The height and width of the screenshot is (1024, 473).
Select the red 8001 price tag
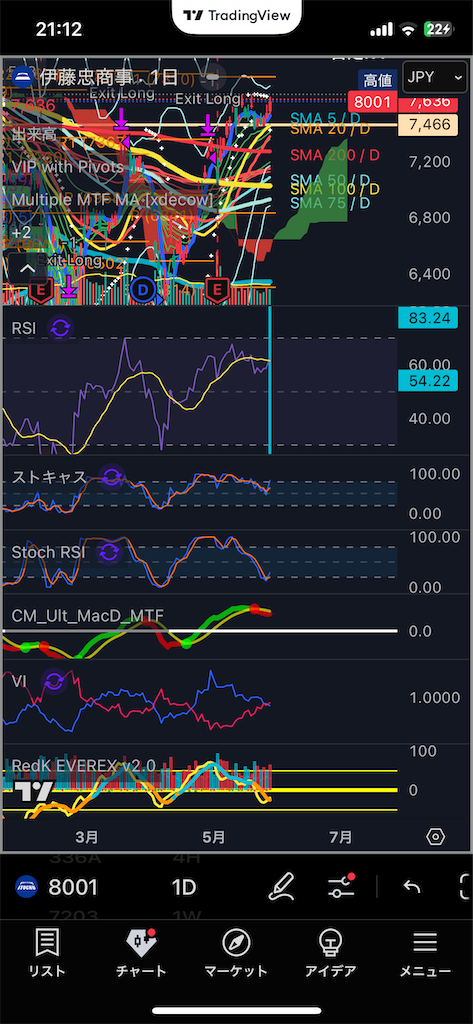tap(372, 102)
